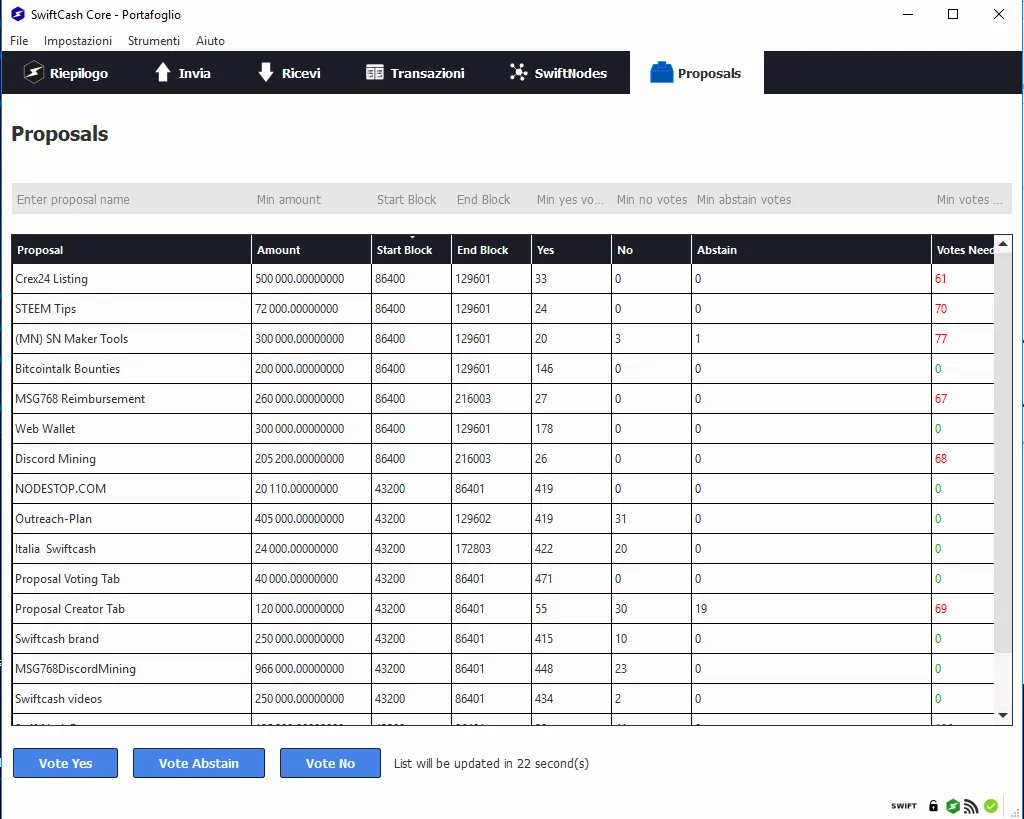1024x819 pixels.
Task: Click the Vote No button
Action: pos(330,763)
